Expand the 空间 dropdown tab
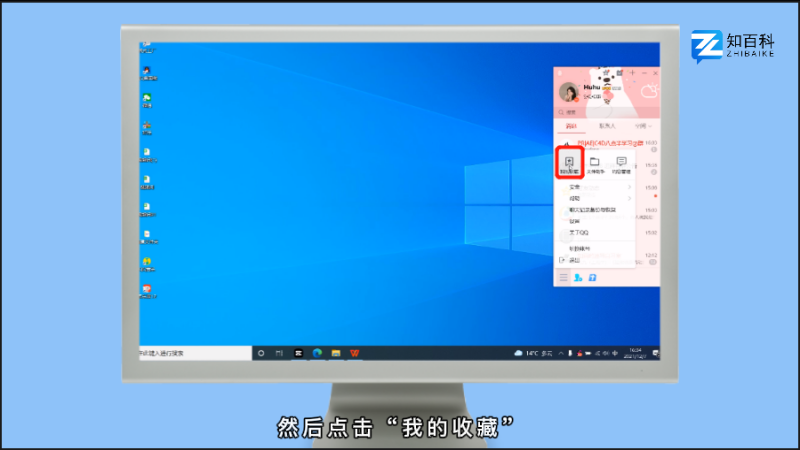This screenshot has height=450, width=800. [643, 126]
